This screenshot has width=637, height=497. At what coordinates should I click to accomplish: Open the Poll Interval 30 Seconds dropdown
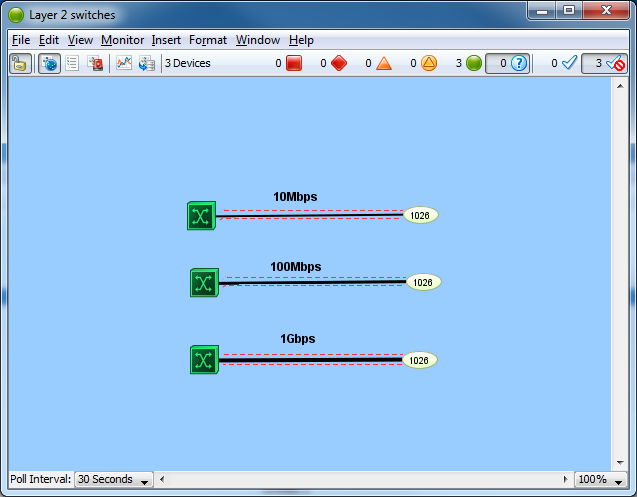pos(114,480)
